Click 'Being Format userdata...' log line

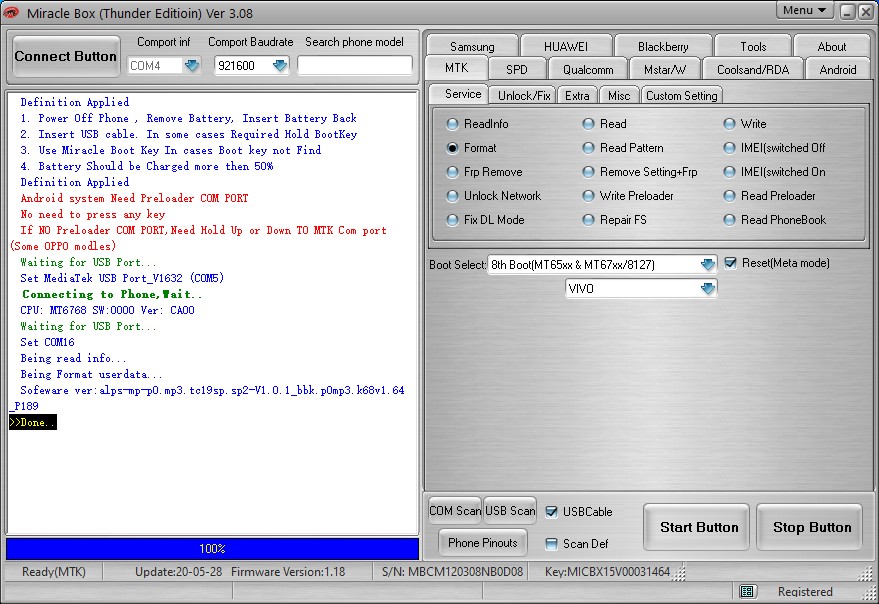[x=91, y=374]
